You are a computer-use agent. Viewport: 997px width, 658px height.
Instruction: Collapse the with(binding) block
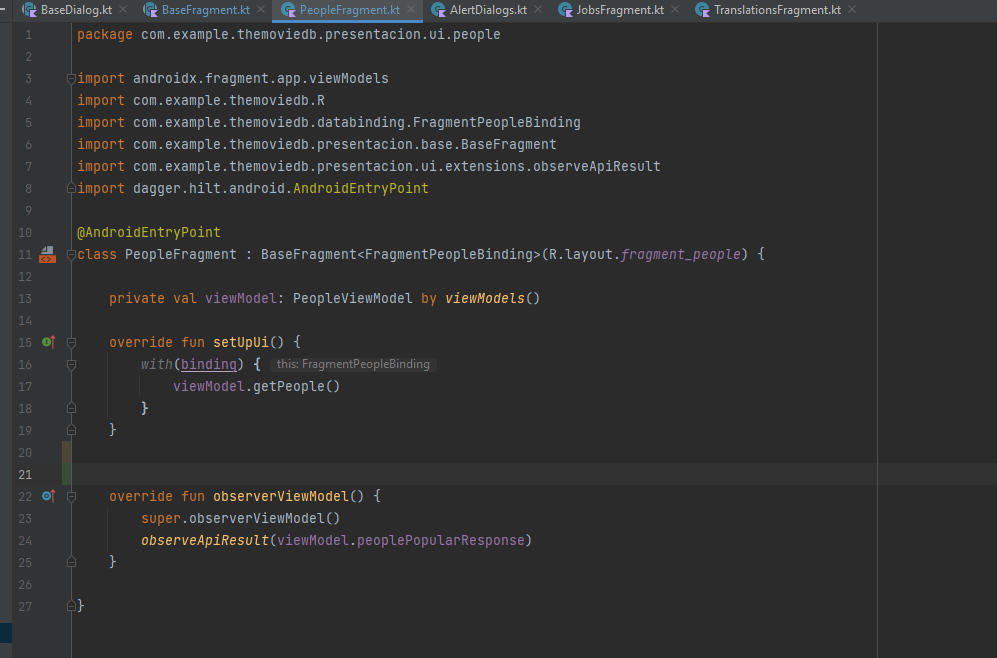point(70,364)
